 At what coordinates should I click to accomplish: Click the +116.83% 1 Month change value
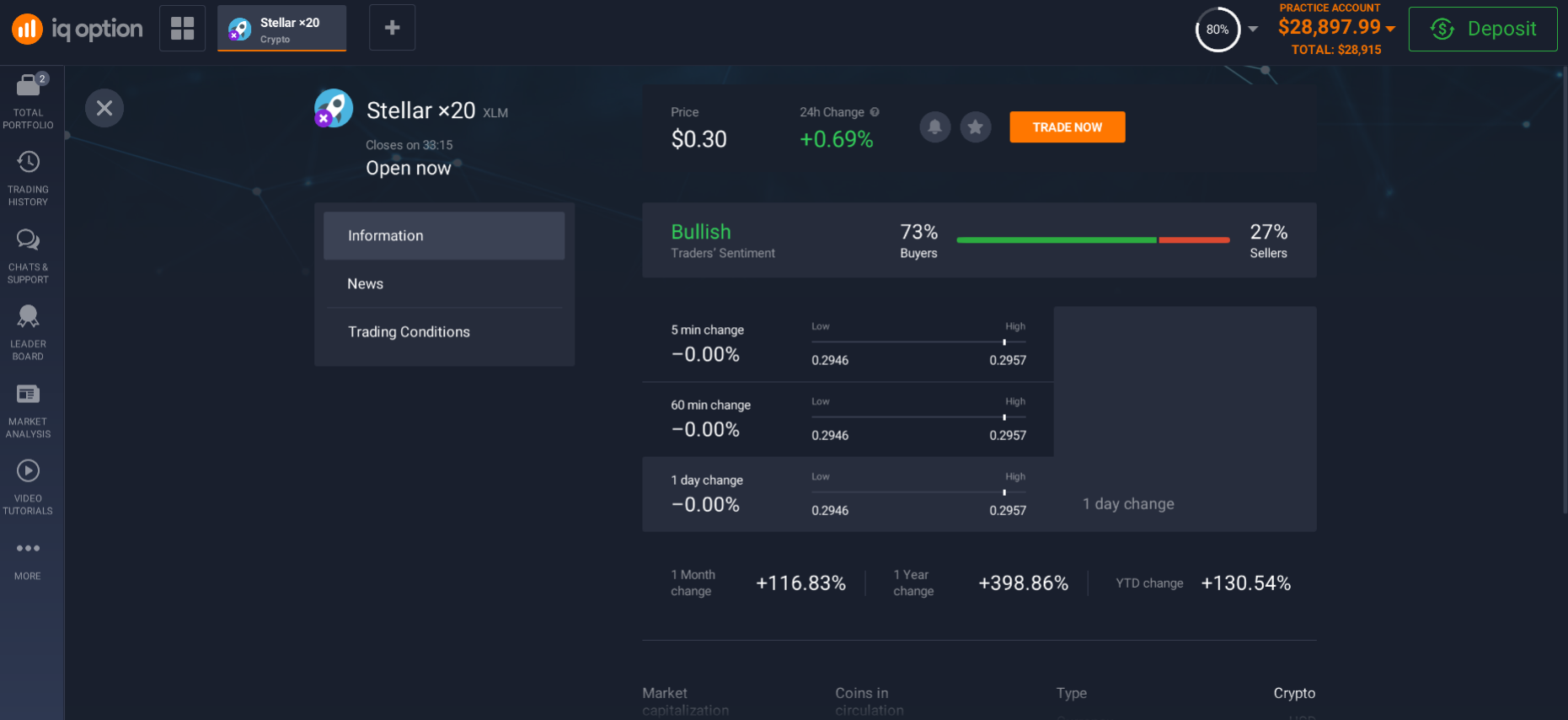click(800, 583)
